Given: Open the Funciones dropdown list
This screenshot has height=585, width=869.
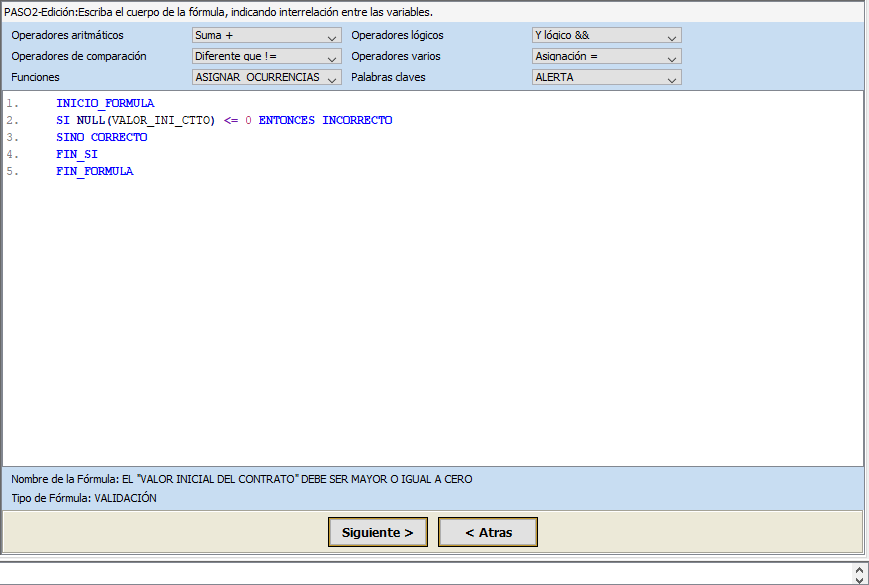Looking at the screenshot, I should pyautogui.click(x=266, y=77).
